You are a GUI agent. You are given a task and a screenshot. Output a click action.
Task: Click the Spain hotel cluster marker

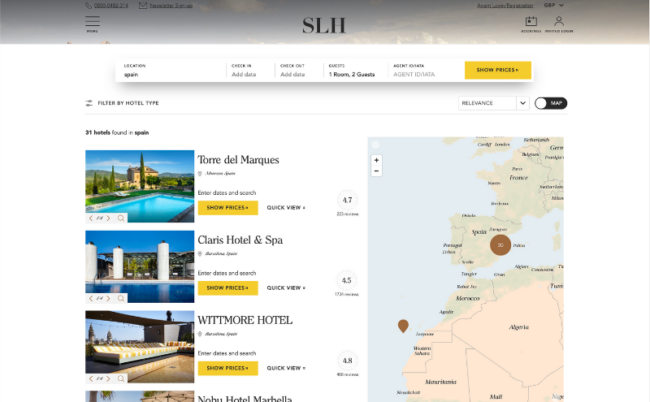(501, 244)
